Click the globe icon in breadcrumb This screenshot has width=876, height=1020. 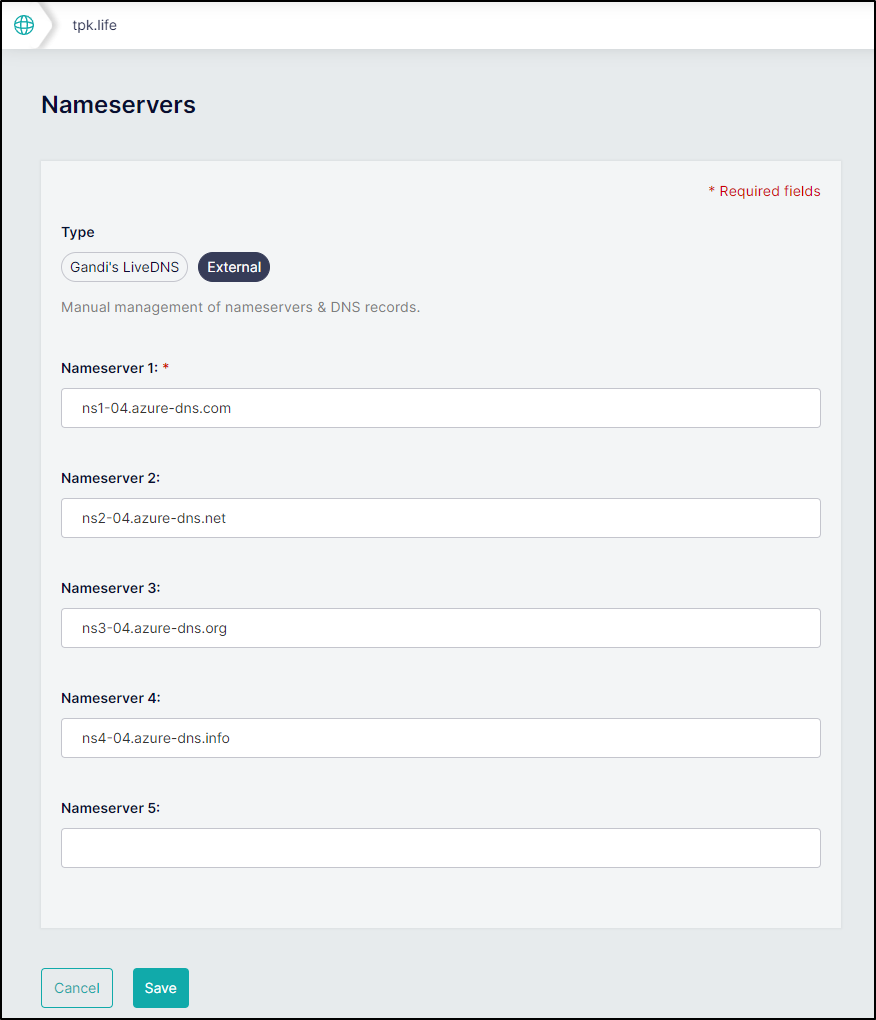(x=24, y=25)
